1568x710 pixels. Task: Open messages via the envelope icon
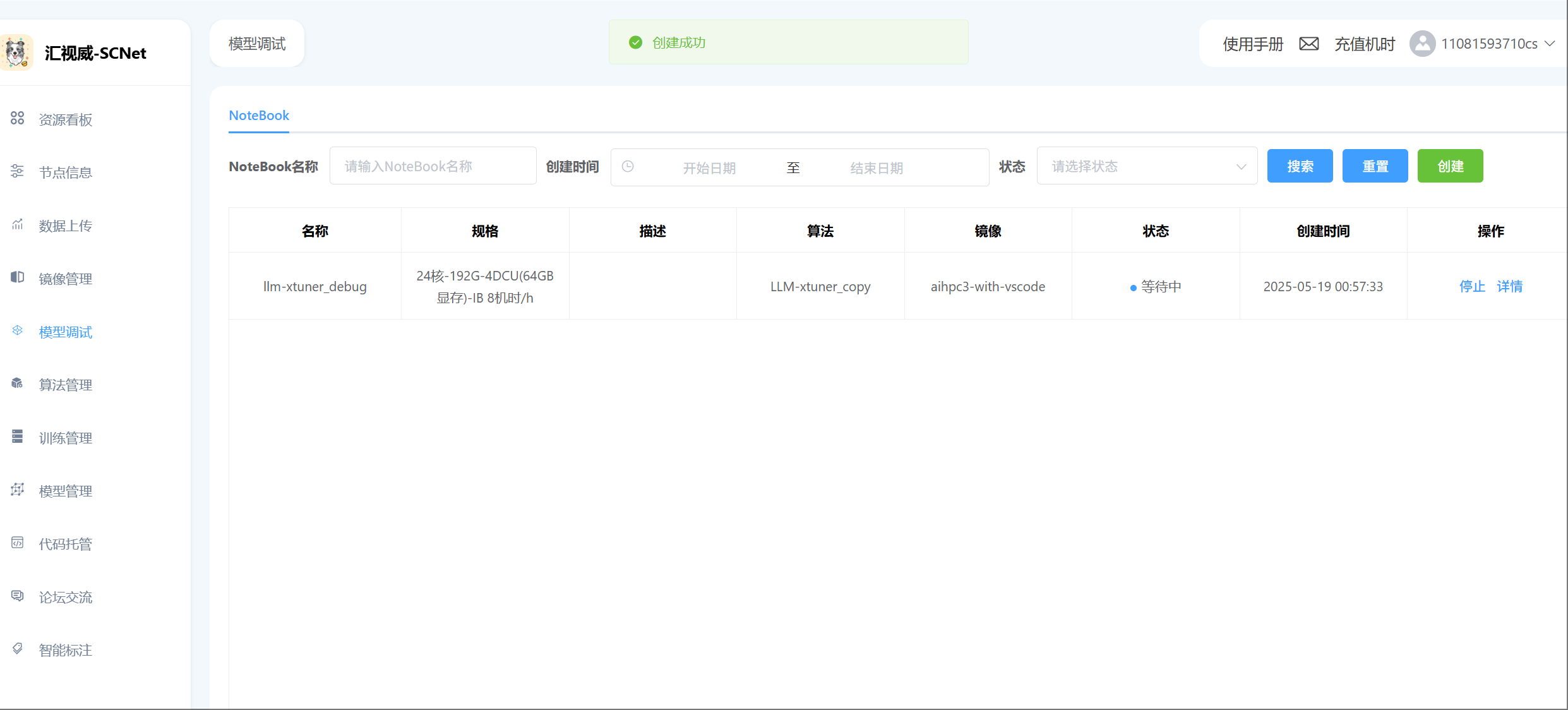coord(1308,44)
